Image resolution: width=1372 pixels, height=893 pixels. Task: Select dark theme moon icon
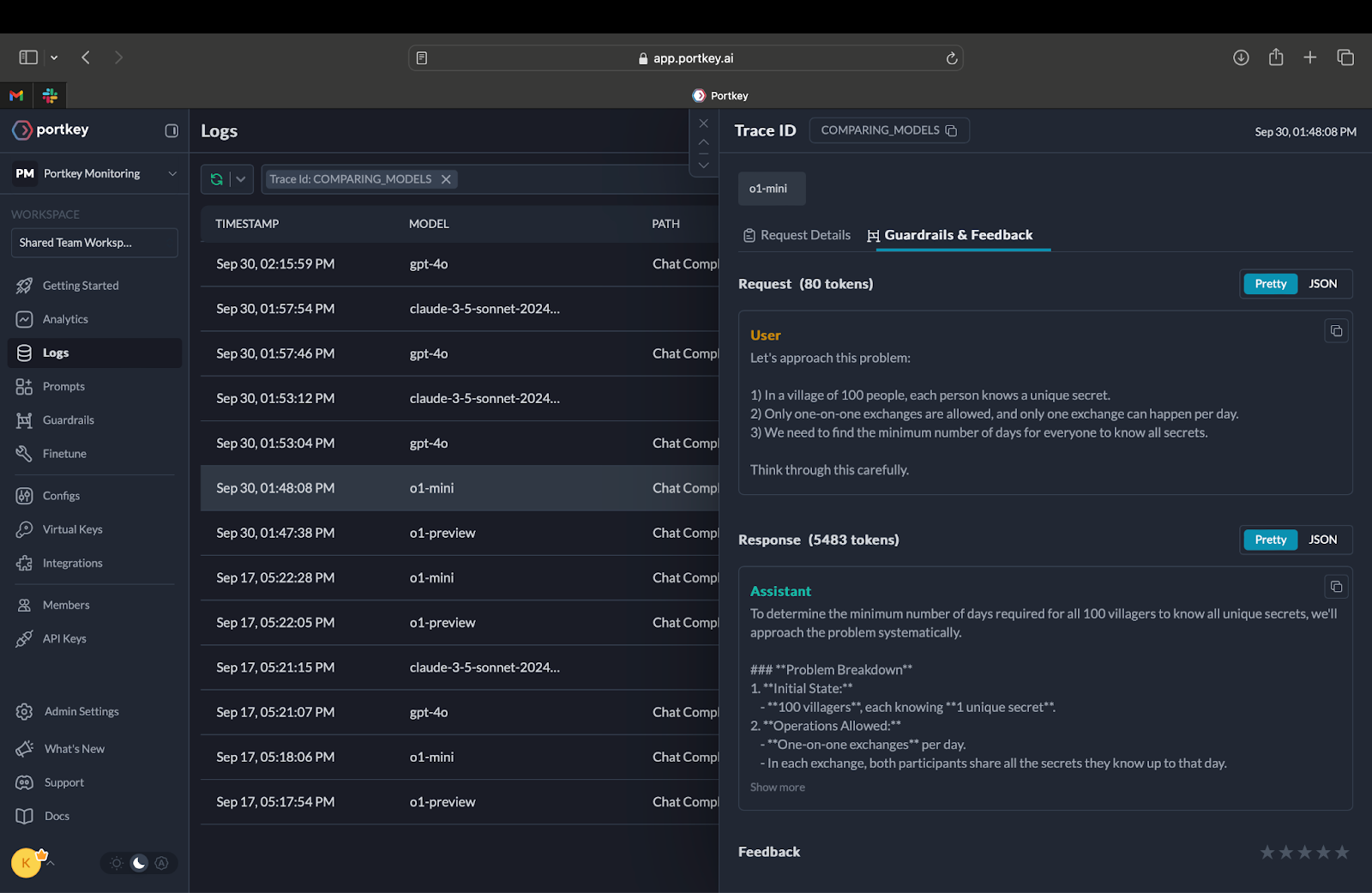139,863
